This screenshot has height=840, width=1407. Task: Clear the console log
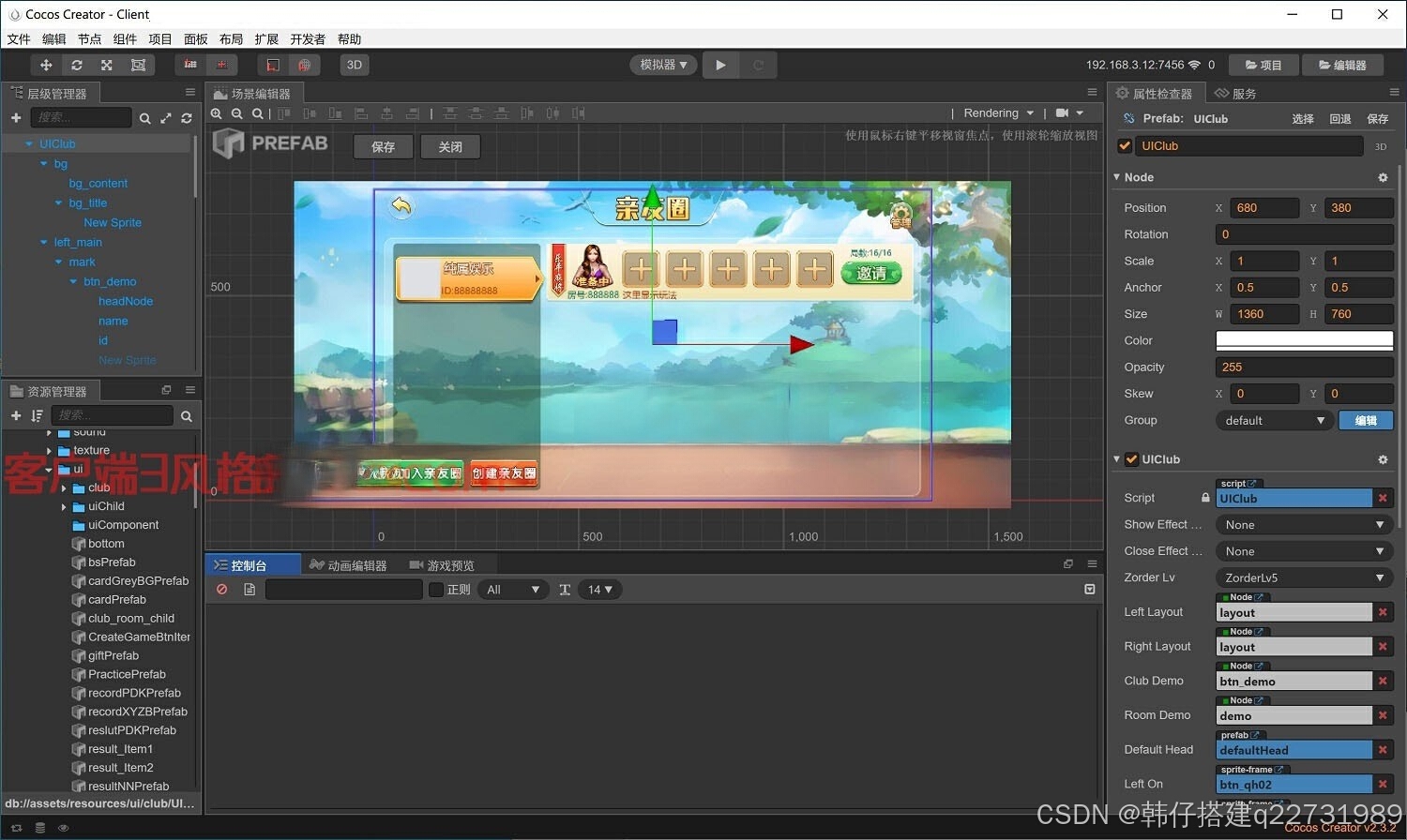[x=222, y=590]
